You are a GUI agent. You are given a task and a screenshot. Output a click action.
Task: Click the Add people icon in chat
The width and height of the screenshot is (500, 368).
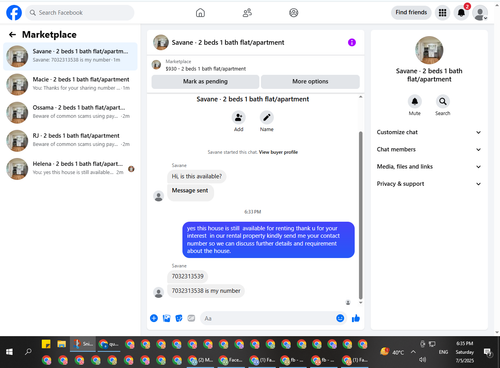[x=239, y=117]
